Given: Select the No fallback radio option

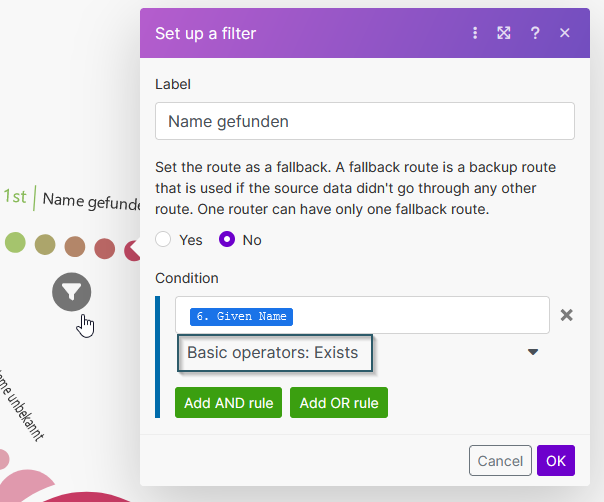Looking at the screenshot, I should click(x=227, y=240).
